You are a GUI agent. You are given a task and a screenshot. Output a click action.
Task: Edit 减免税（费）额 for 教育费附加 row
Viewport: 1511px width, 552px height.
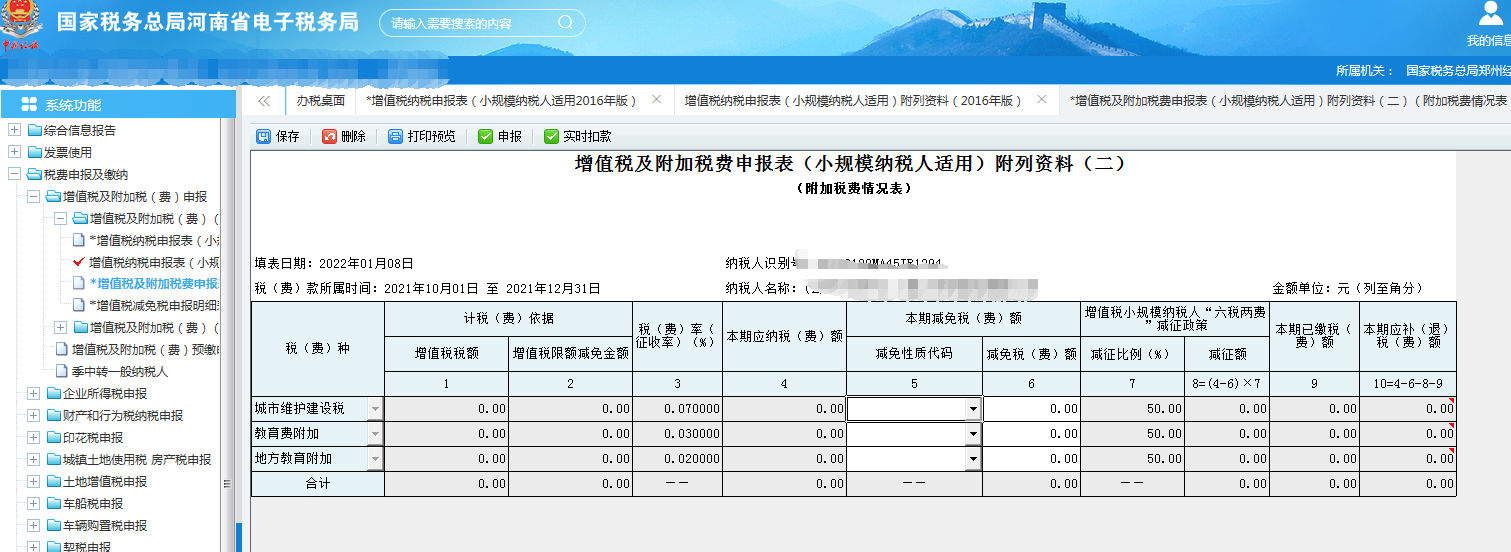point(1031,433)
